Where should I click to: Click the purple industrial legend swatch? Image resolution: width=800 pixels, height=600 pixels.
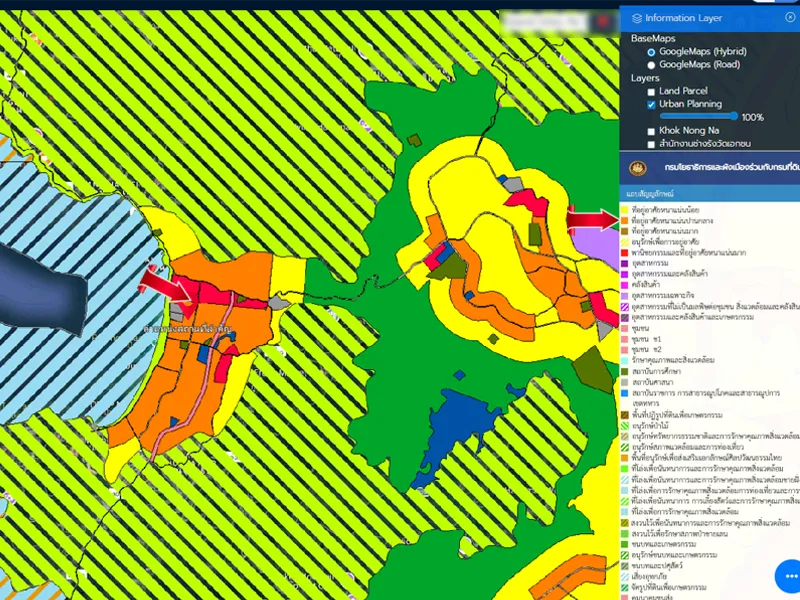click(x=623, y=264)
